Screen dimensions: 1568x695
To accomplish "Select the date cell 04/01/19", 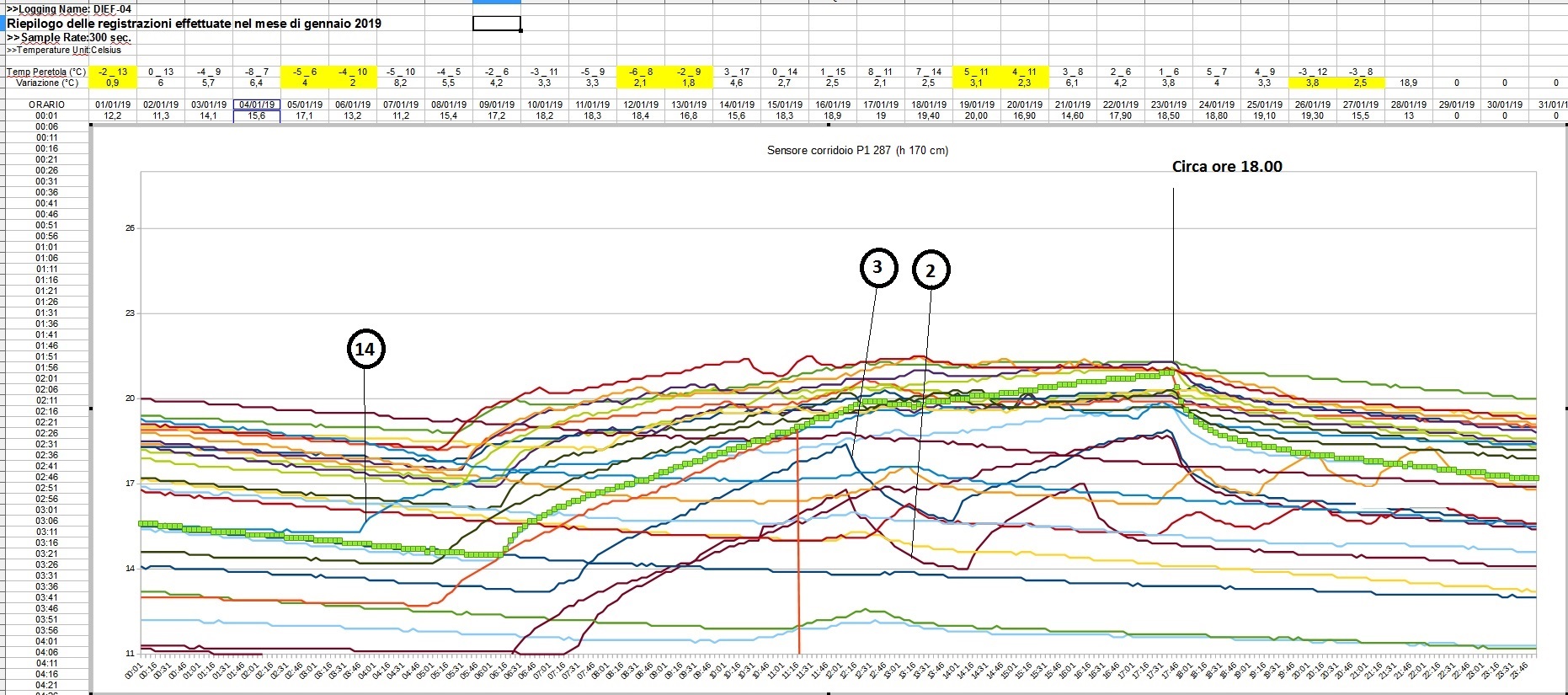I will pos(257,105).
